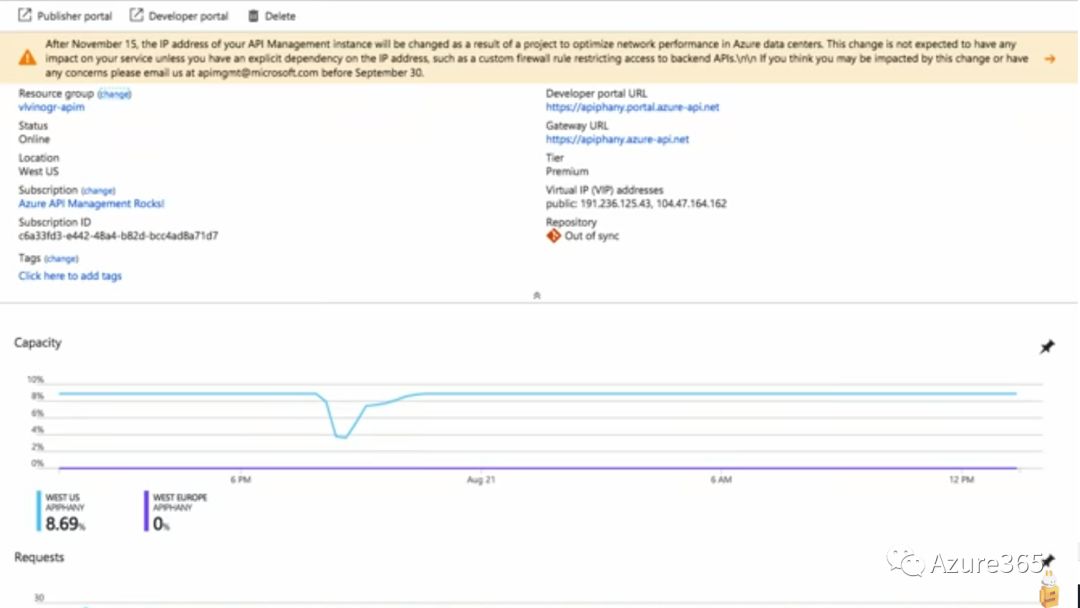The width and height of the screenshot is (1080, 608).
Task: Pin the Requests chart to dashboard
Action: [x=1046, y=560]
